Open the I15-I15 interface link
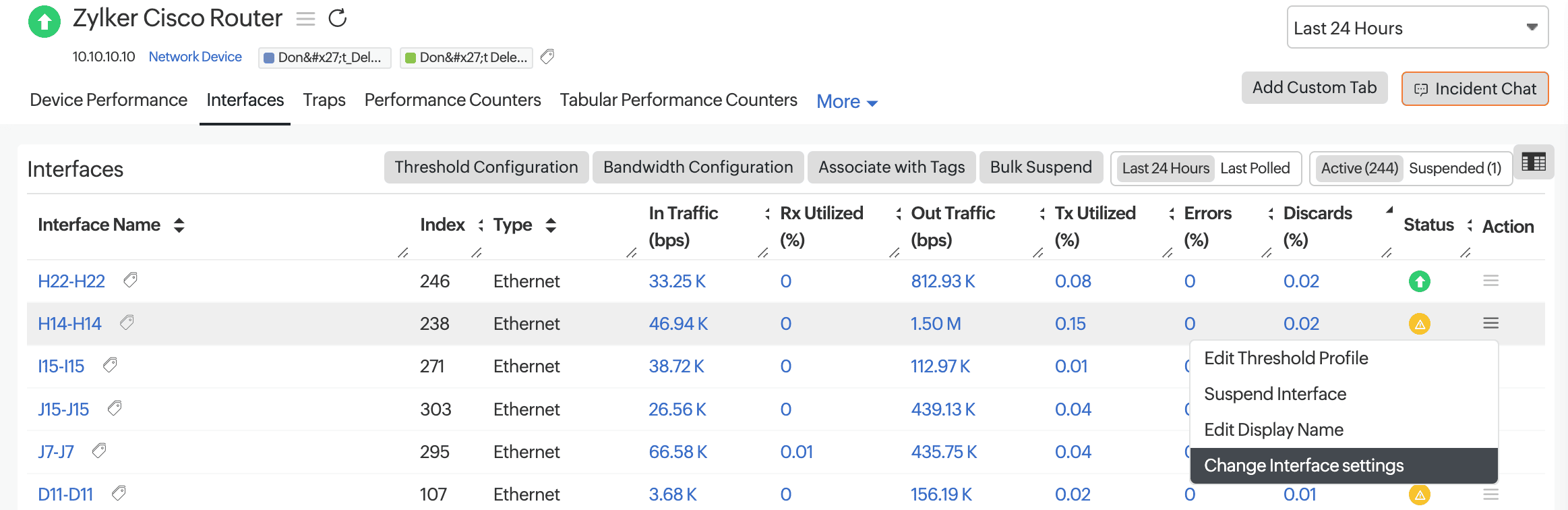This screenshot has width=1568, height=510. [61, 366]
